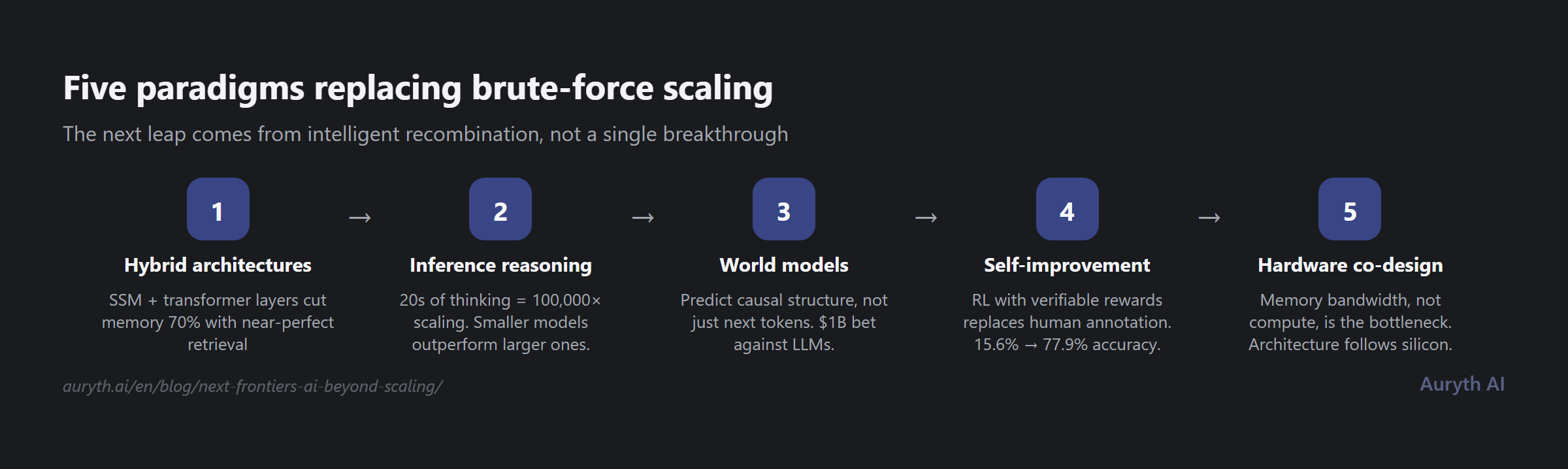Click the SSM + transformer layers description
This screenshot has width=1568, height=469.
click(x=218, y=322)
